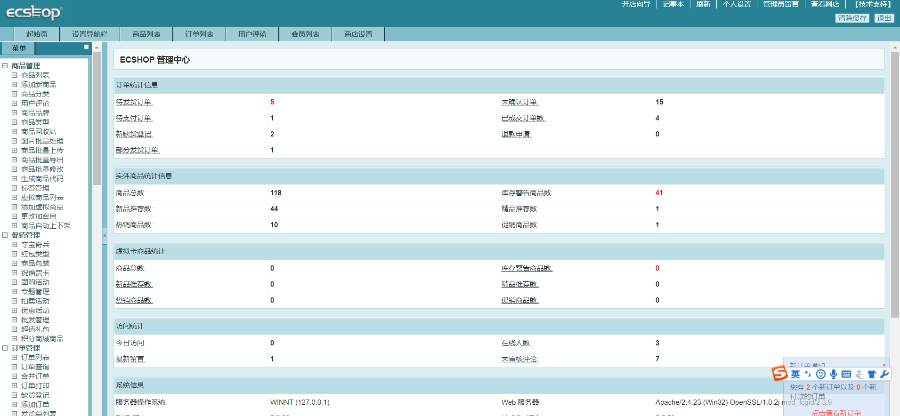Screen dimensions: 900x416
Task: Open the 待发货订单 link
Action: pyautogui.click(x=135, y=102)
